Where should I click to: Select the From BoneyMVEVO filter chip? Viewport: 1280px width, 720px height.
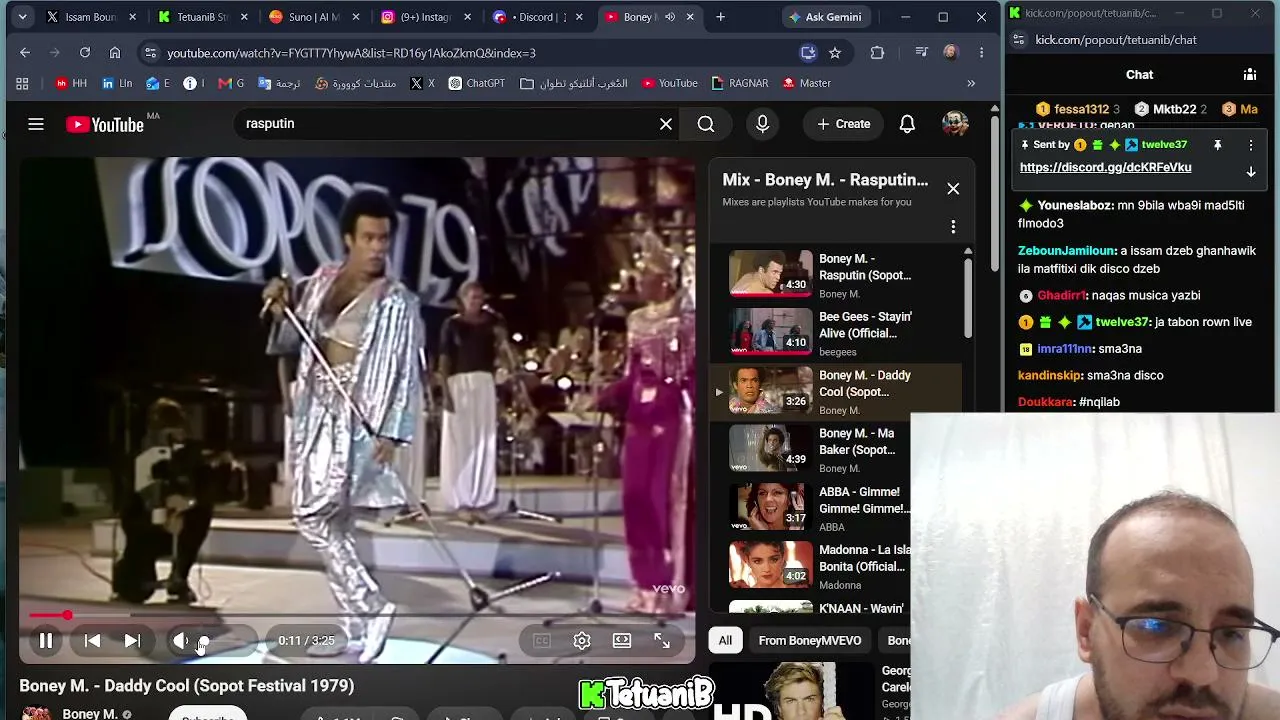tap(810, 641)
